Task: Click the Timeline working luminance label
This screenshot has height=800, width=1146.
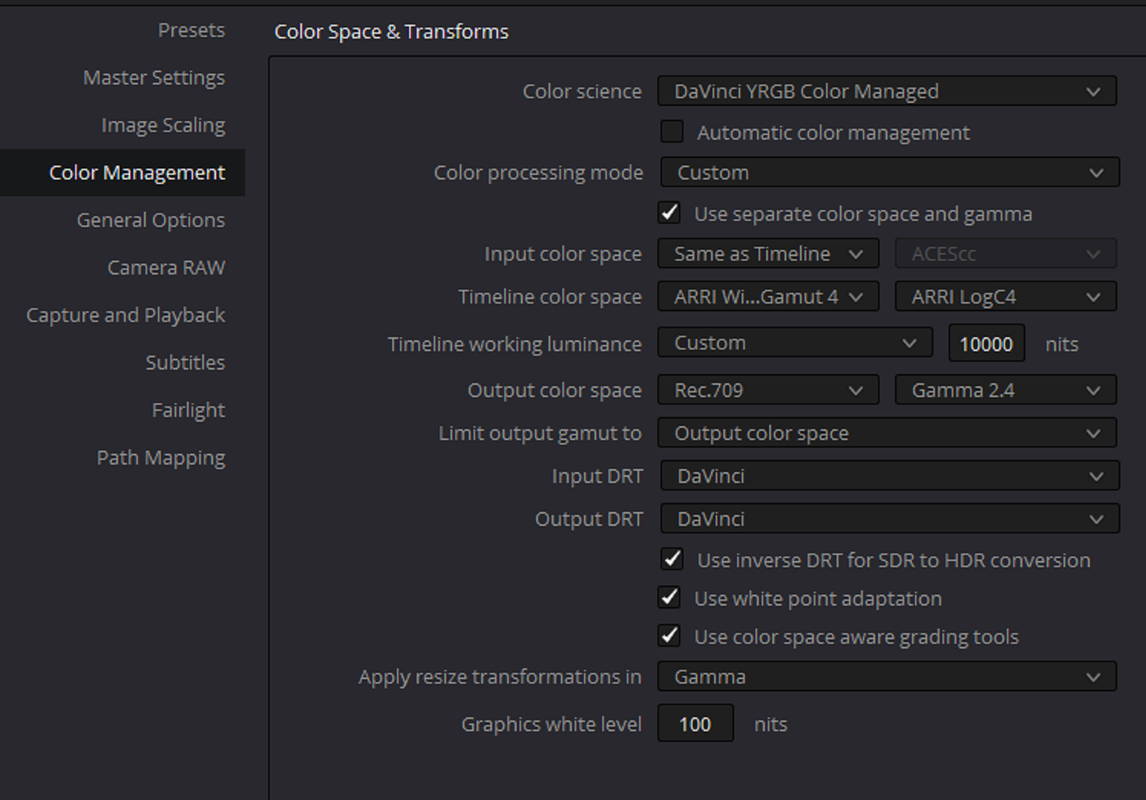Action: point(515,343)
